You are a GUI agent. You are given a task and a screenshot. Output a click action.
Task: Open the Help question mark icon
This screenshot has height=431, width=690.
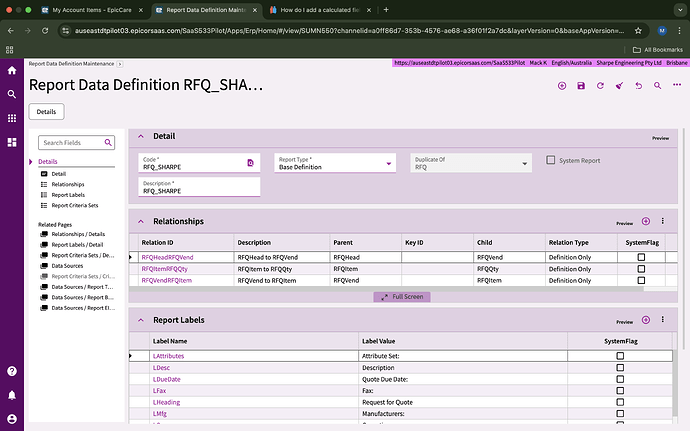click(12, 371)
